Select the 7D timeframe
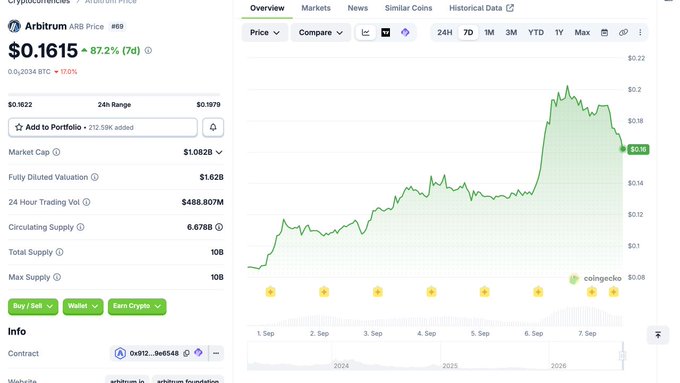680x383 pixels. [x=468, y=33]
